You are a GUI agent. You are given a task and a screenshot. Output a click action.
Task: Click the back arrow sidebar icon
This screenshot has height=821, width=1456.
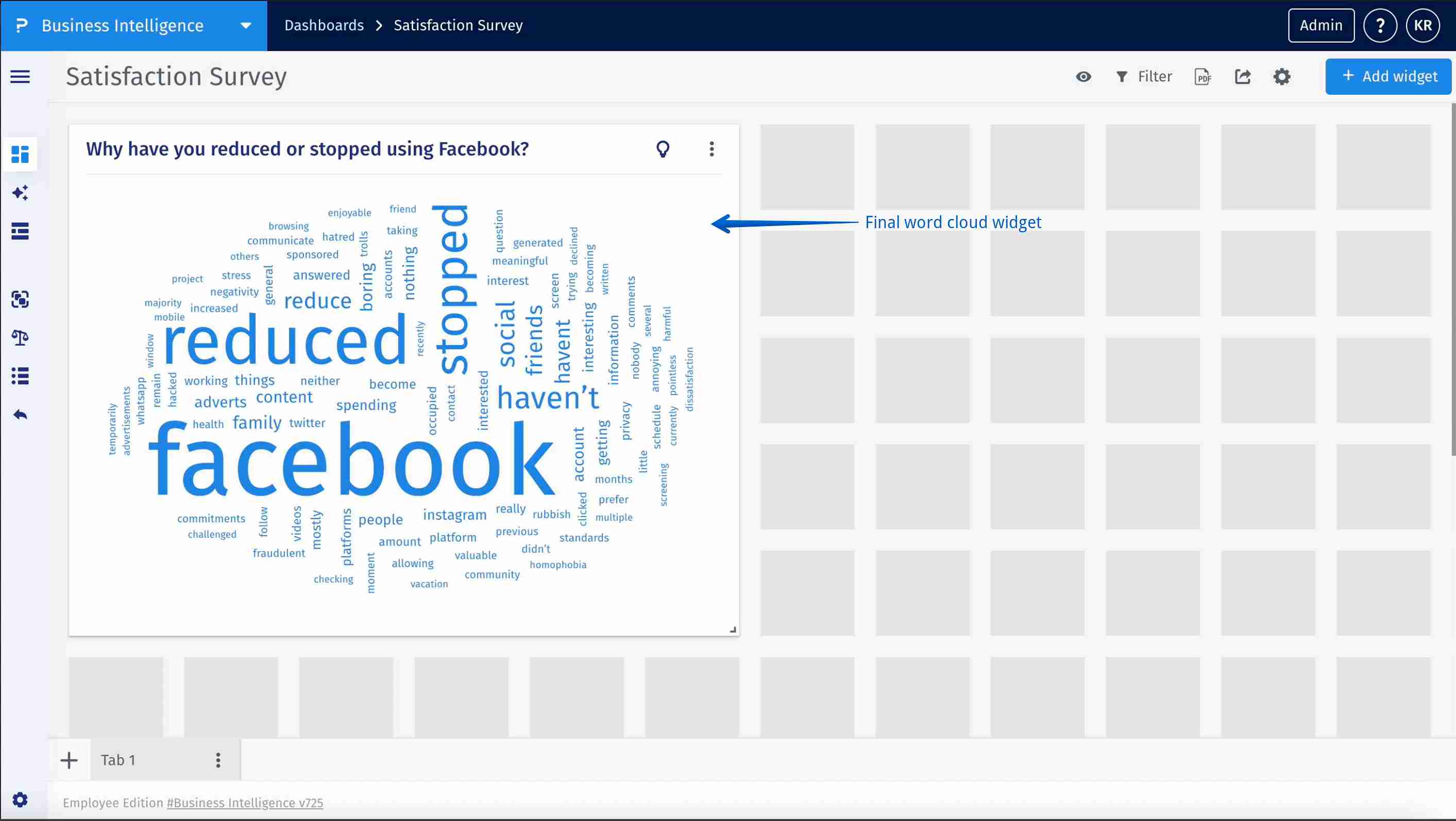click(20, 415)
